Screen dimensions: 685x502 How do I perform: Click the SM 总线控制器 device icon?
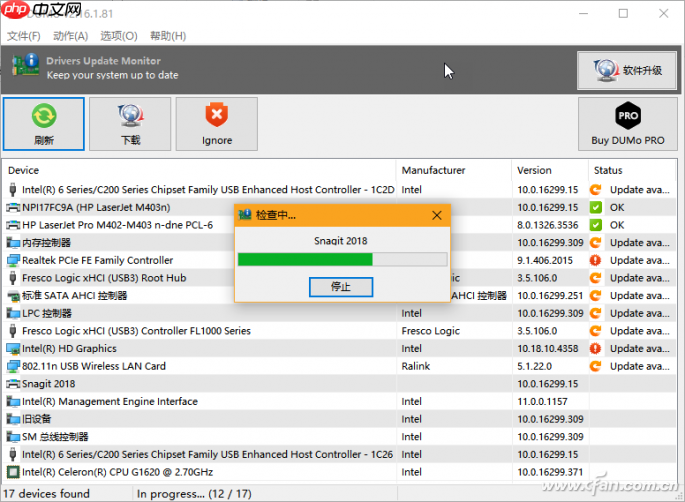pos(13,437)
